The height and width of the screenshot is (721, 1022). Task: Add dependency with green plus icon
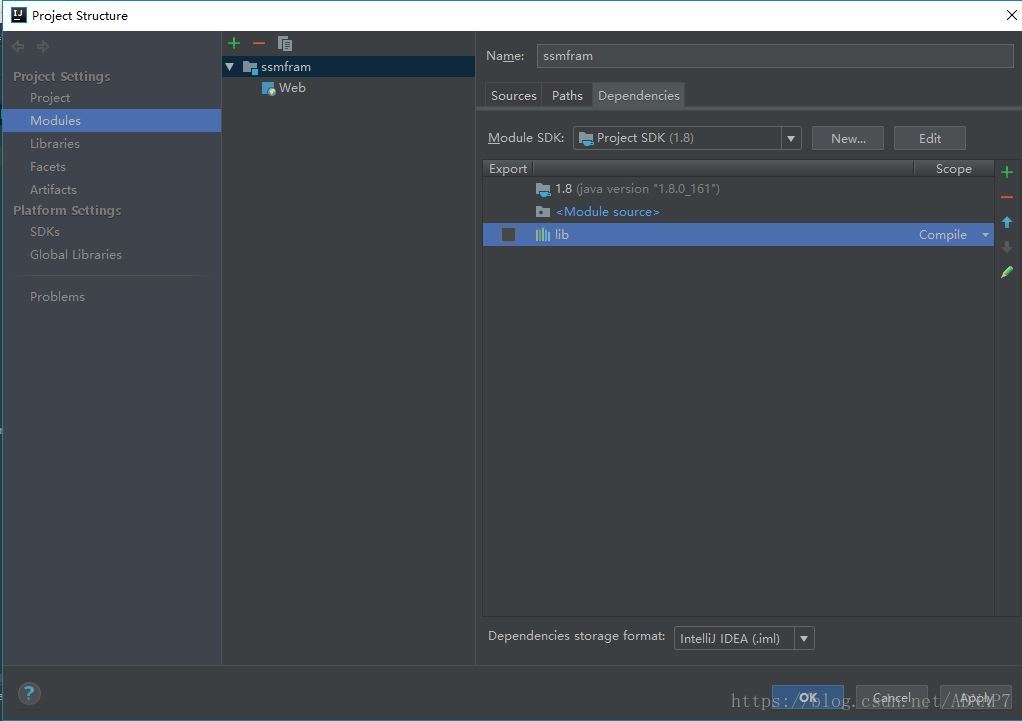[1007, 172]
